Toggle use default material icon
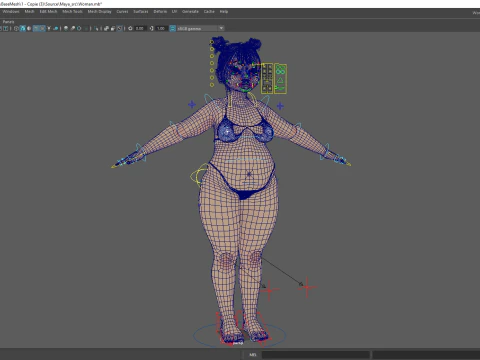Screen dimensions: 480x360 tap(29, 29)
